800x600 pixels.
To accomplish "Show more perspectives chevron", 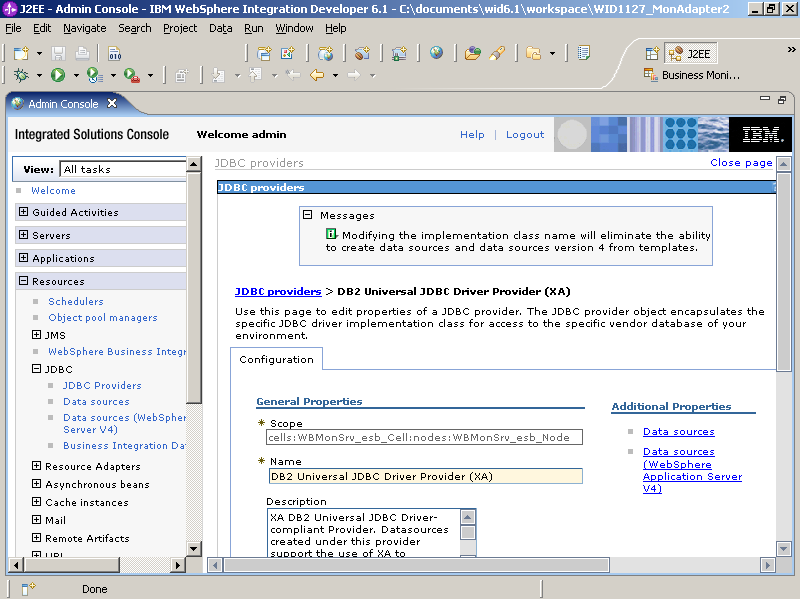I will (x=791, y=49).
